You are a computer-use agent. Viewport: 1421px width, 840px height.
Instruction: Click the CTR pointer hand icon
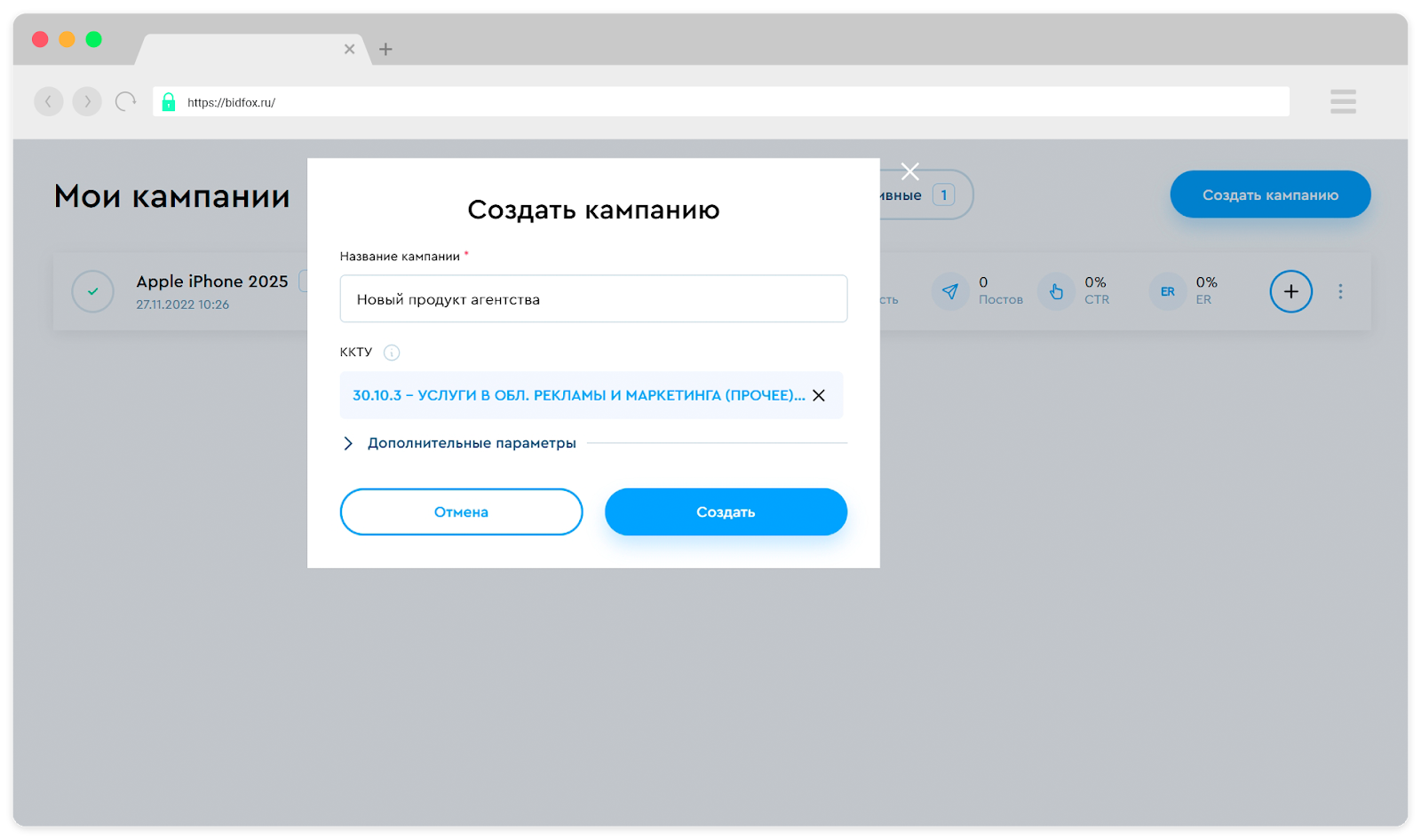point(1056,291)
